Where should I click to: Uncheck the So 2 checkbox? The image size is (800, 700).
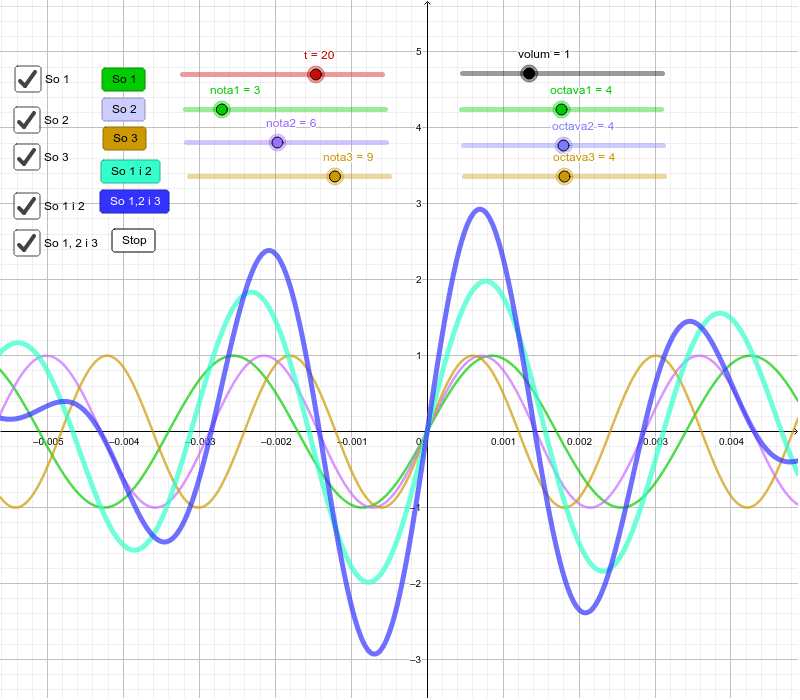pos(27,120)
